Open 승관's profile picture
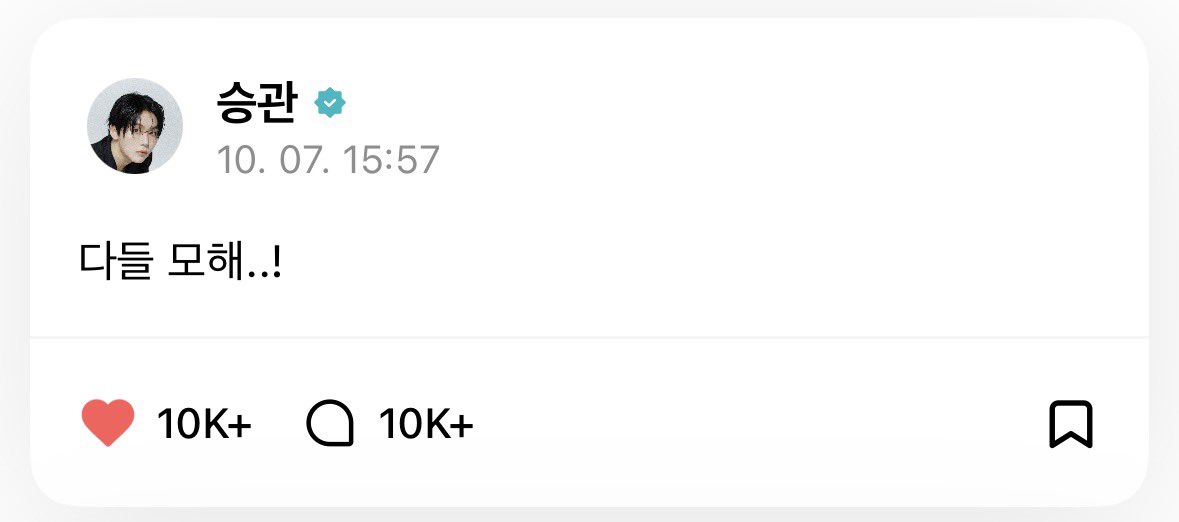This screenshot has width=1179, height=522. coord(135,126)
